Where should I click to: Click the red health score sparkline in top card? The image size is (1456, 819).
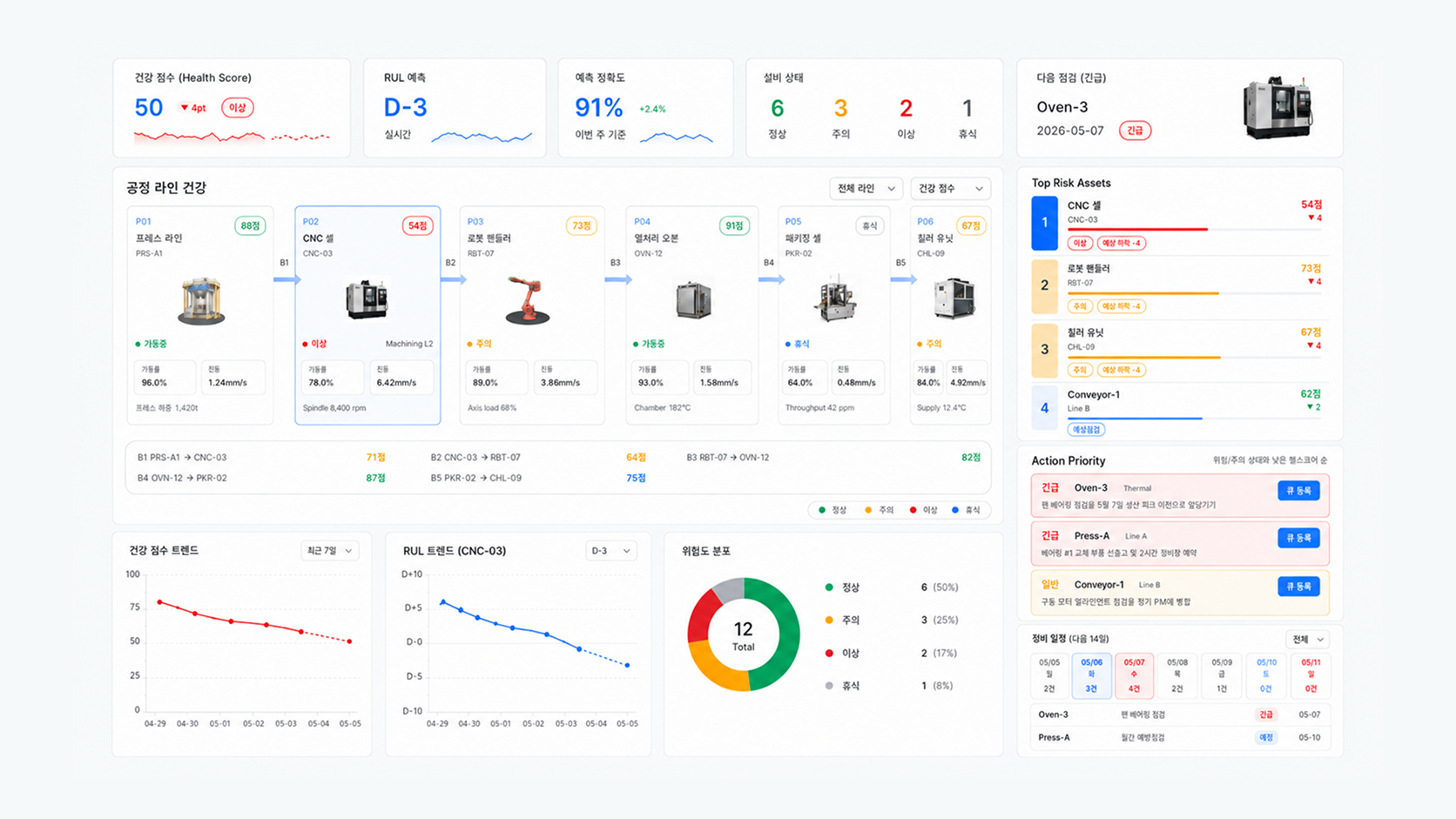coord(232,137)
